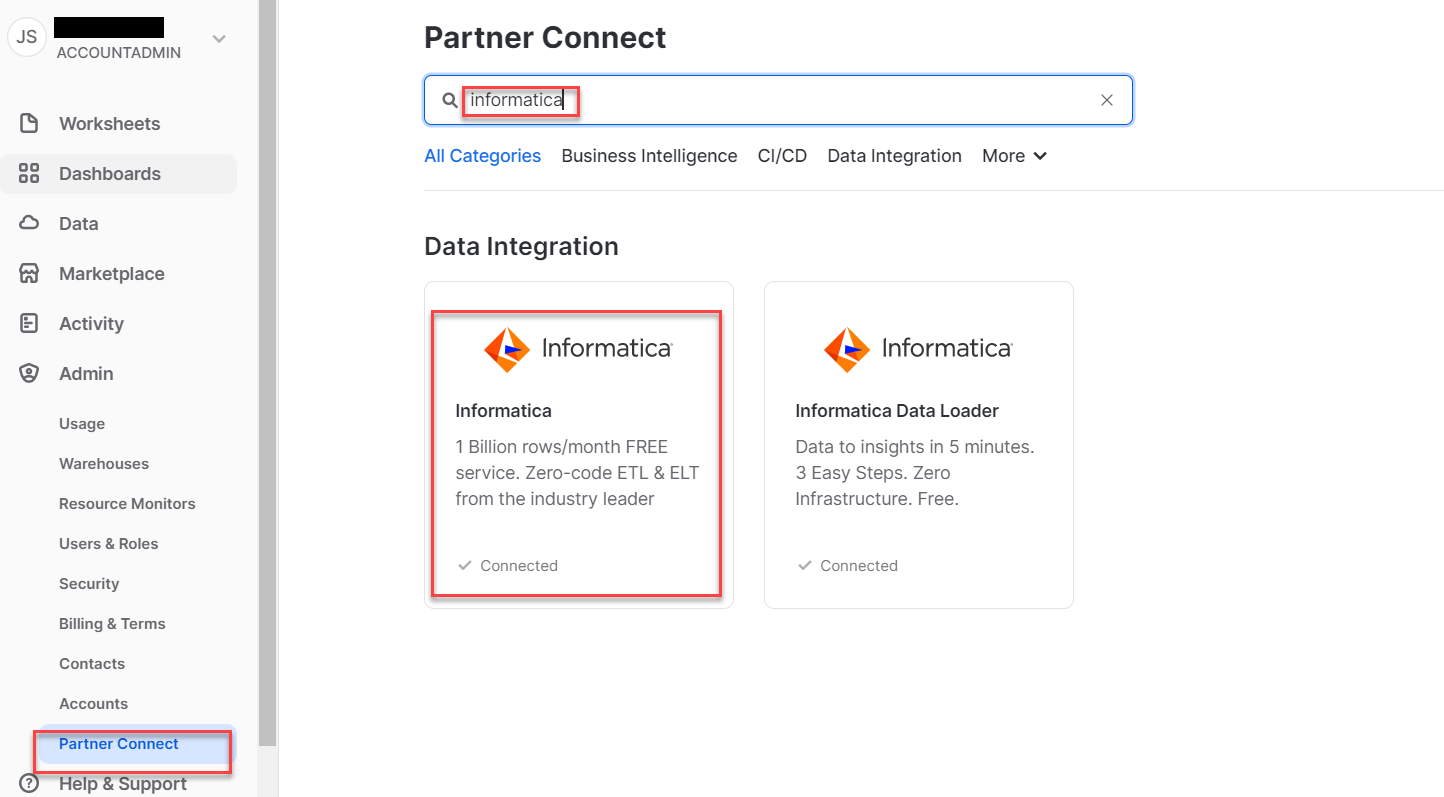
Task: Click the Help & Support question-mark icon
Action: (27, 783)
